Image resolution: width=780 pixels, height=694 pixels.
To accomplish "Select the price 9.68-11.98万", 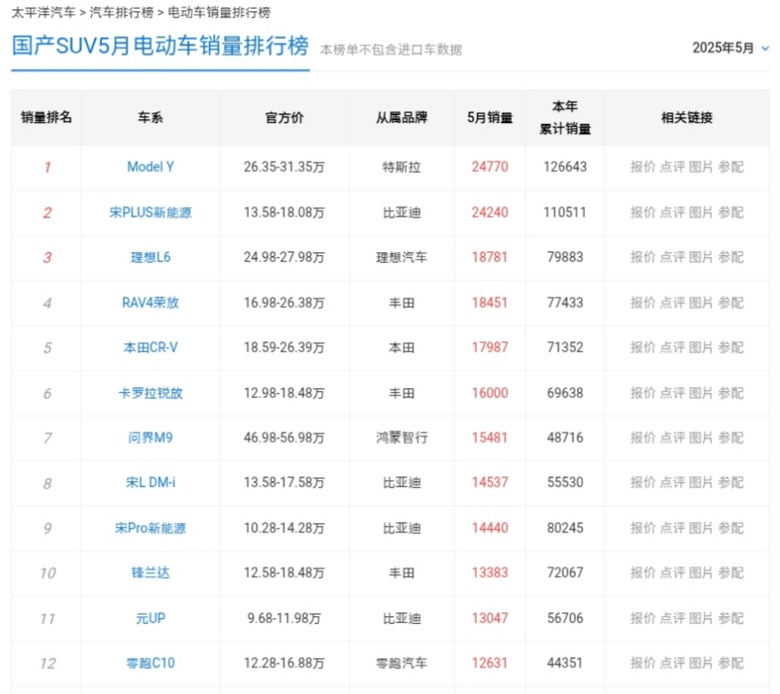I will (x=284, y=618).
